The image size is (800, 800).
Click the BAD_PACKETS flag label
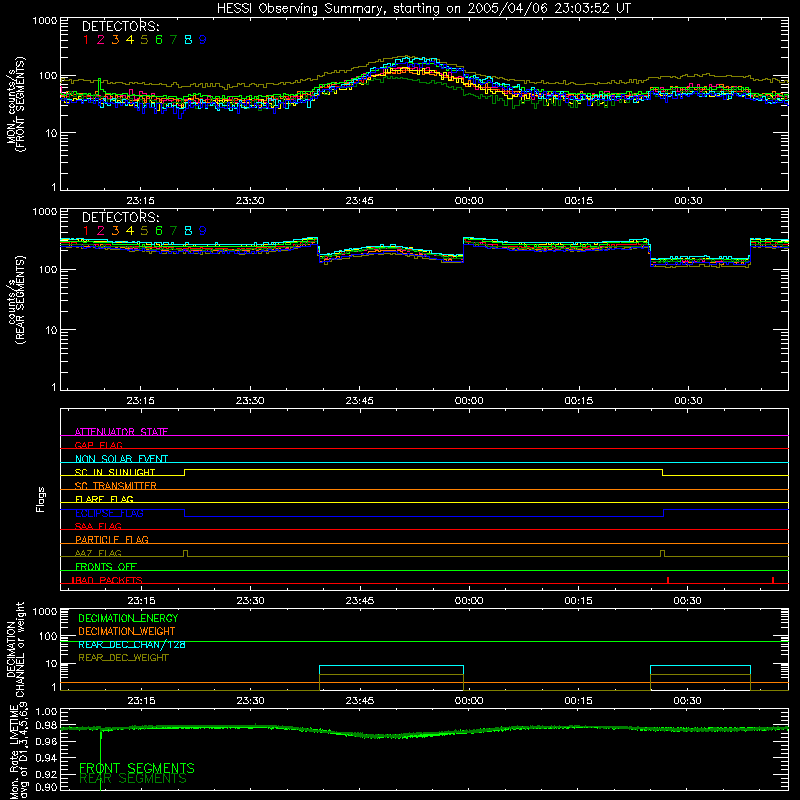(x=108, y=580)
